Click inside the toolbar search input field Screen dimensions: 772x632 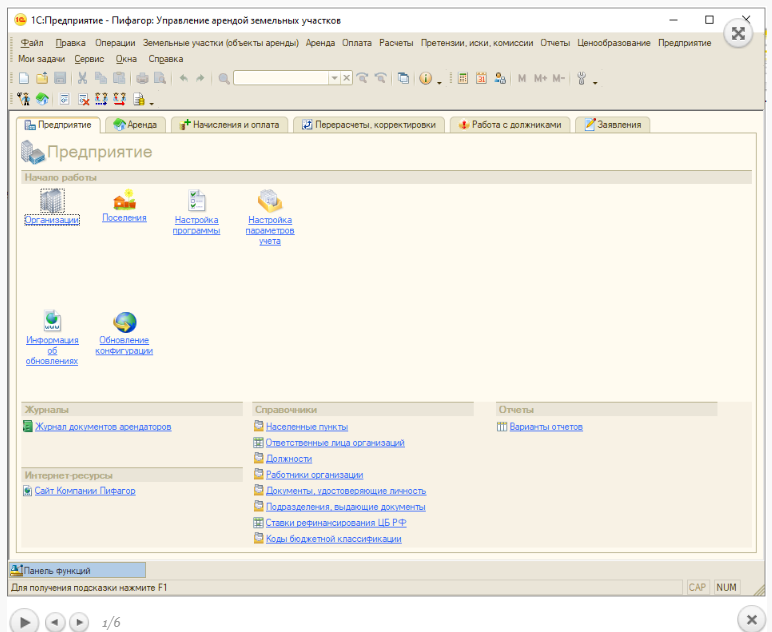tap(280, 78)
